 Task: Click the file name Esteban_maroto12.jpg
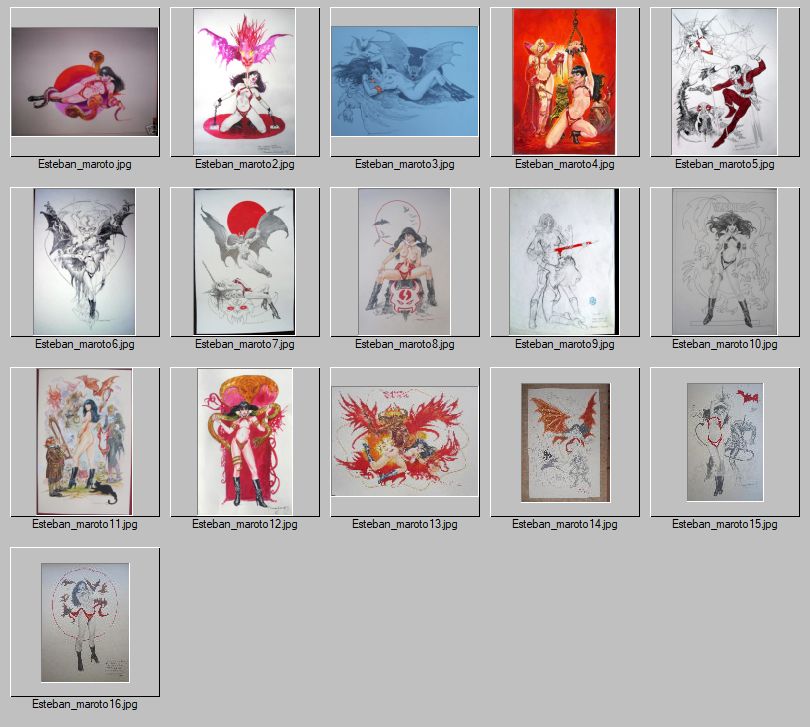pos(245,524)
